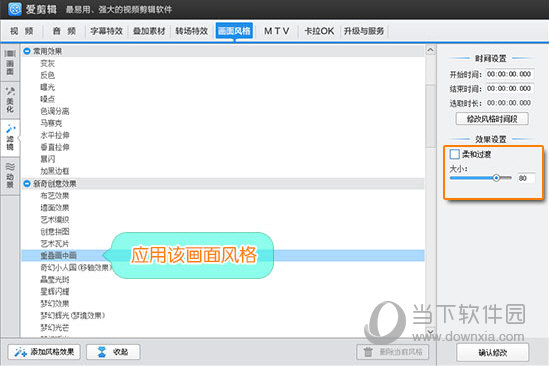
Task: Open the 转场特效 tab
Action: pos(192,31)
